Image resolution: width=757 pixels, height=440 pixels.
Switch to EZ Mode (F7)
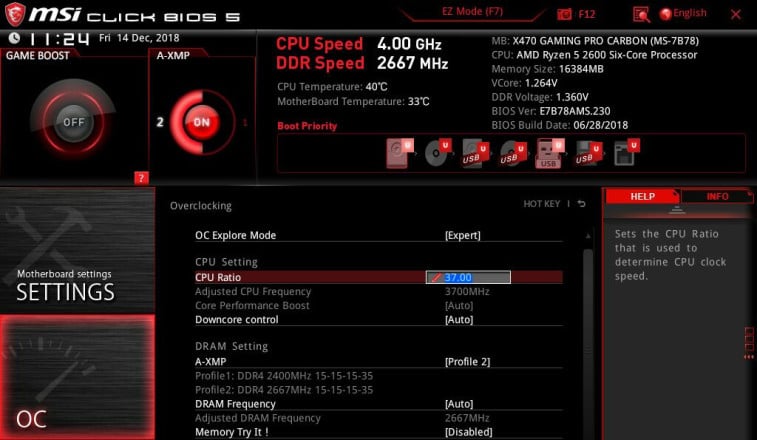coord(472,12)
